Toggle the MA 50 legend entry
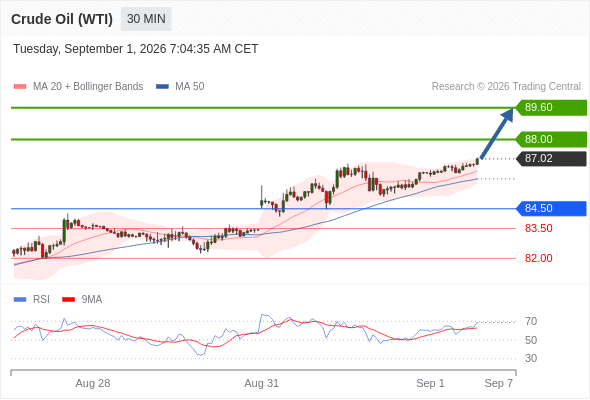590x400 pixels. point(180,87)
